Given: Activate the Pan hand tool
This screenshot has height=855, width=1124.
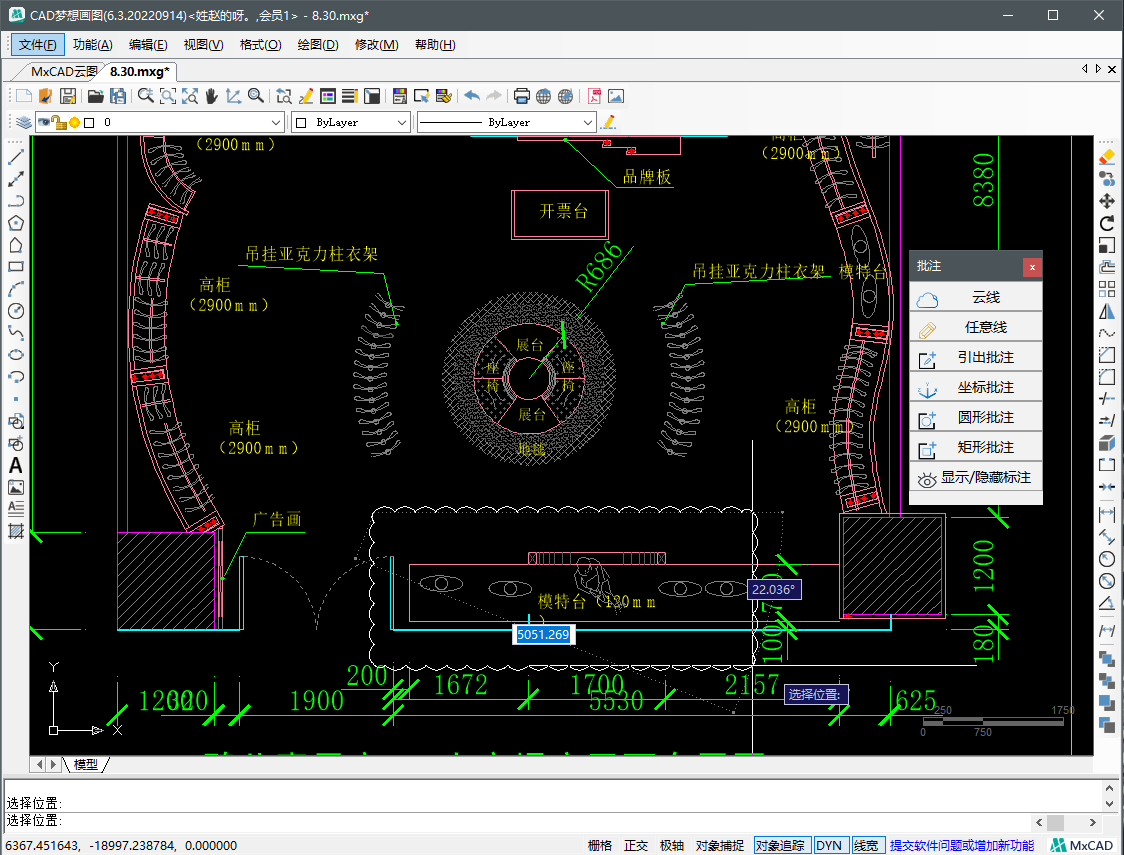Looking at the screenshot, I should tap(211, 96).
